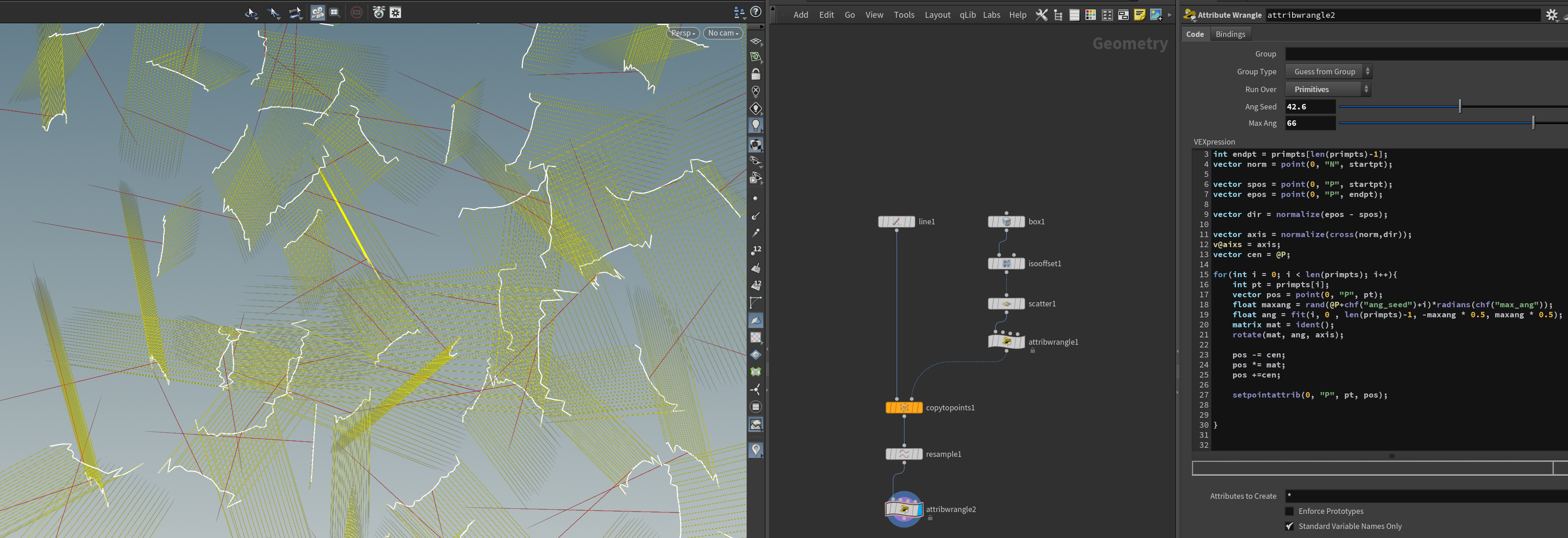Click the node name field attribwrangle2
The height and width of the screenshot is (538, 1568).
pyautogui.click(x=1403, y=15)
